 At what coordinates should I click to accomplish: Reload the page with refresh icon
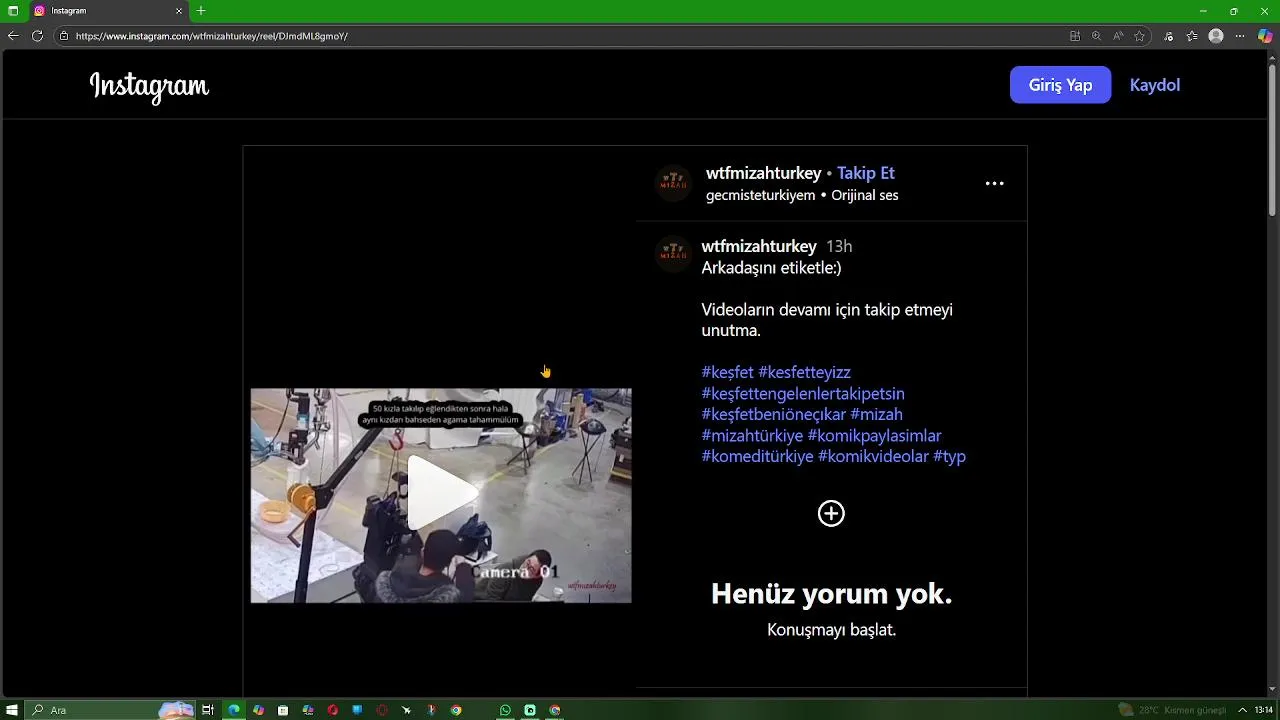coord(37,36)
